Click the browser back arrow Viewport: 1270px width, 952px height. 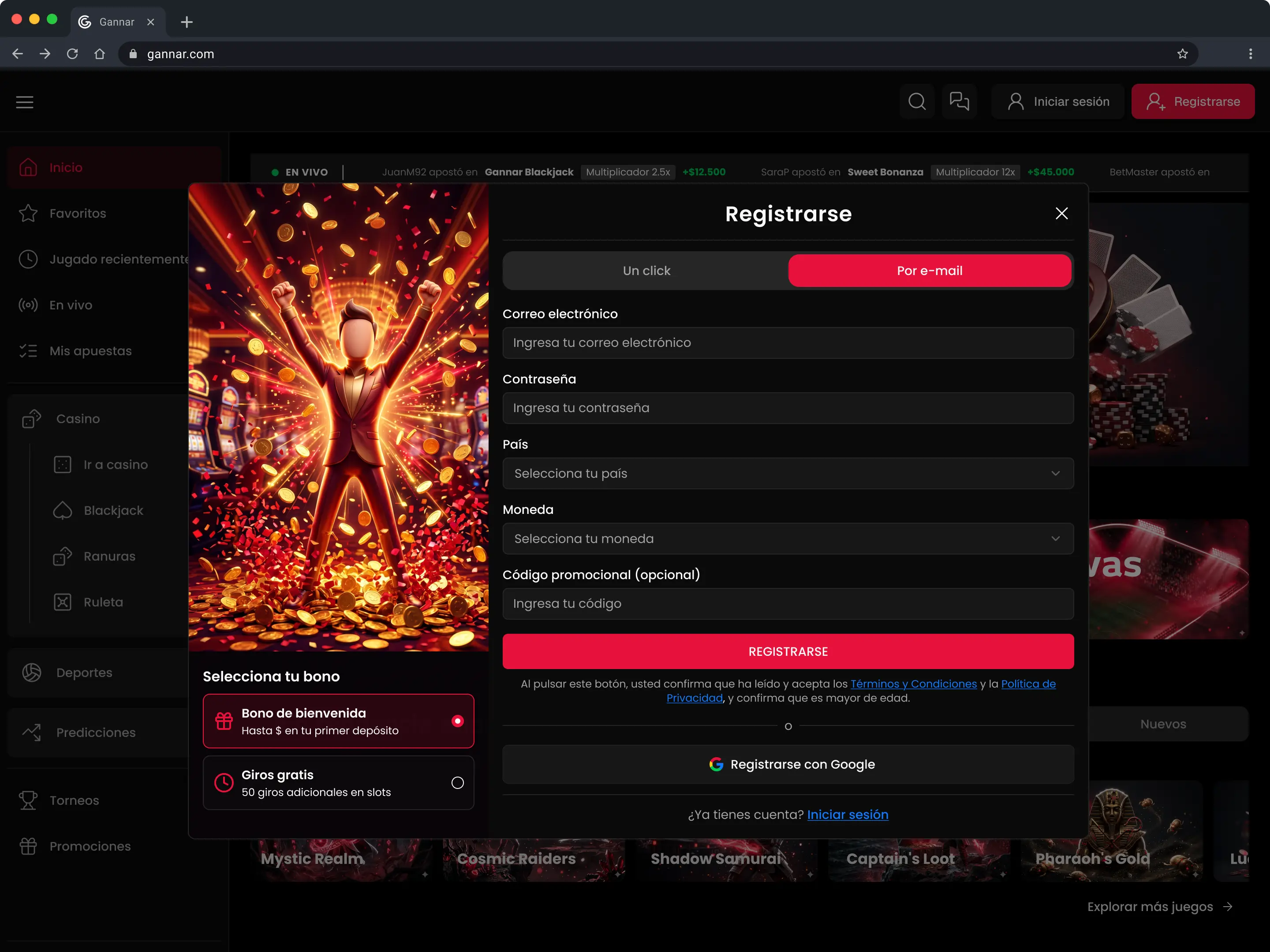pos(18,54)
